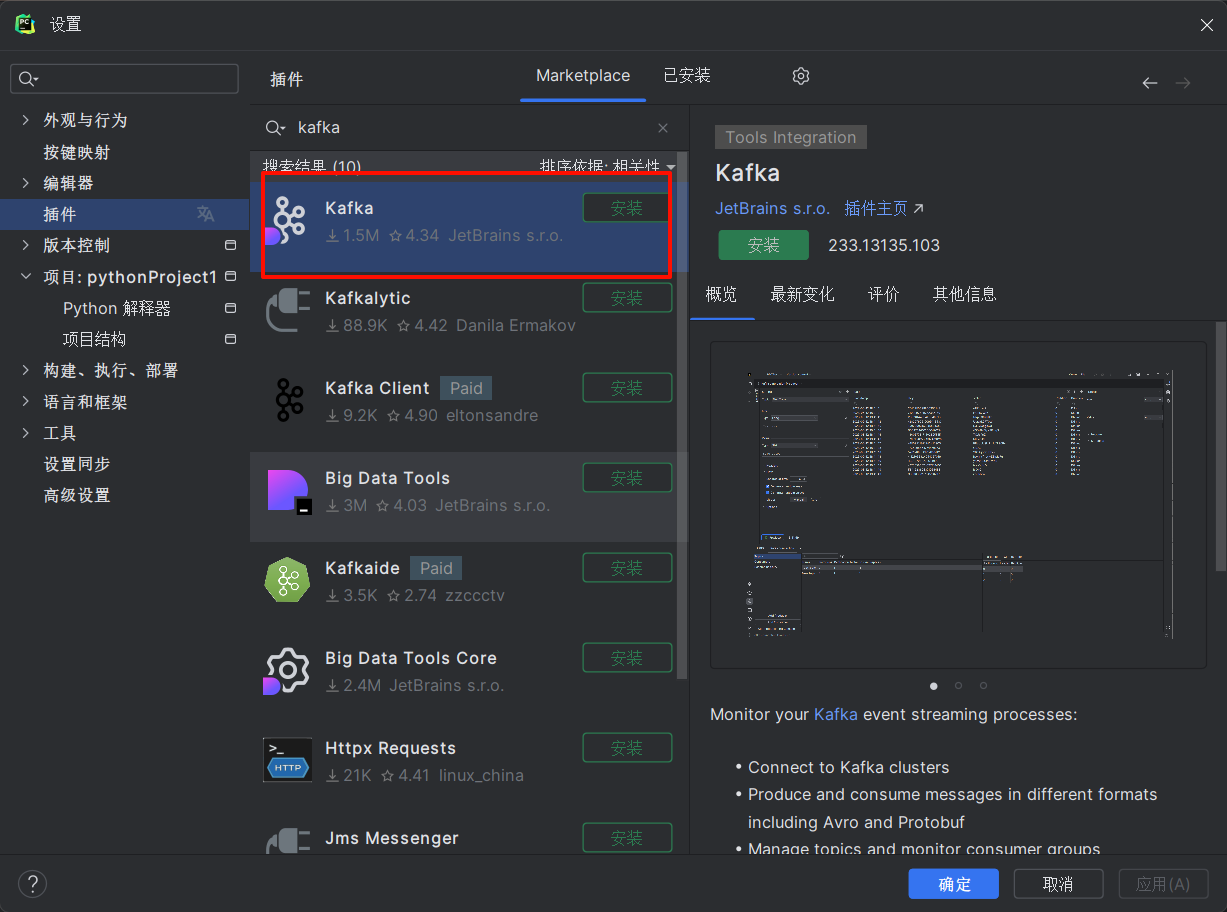The image size is (1227, 912).
Task: Open the JetBrains s.r.o. vendor link
Action: [773, 209]
